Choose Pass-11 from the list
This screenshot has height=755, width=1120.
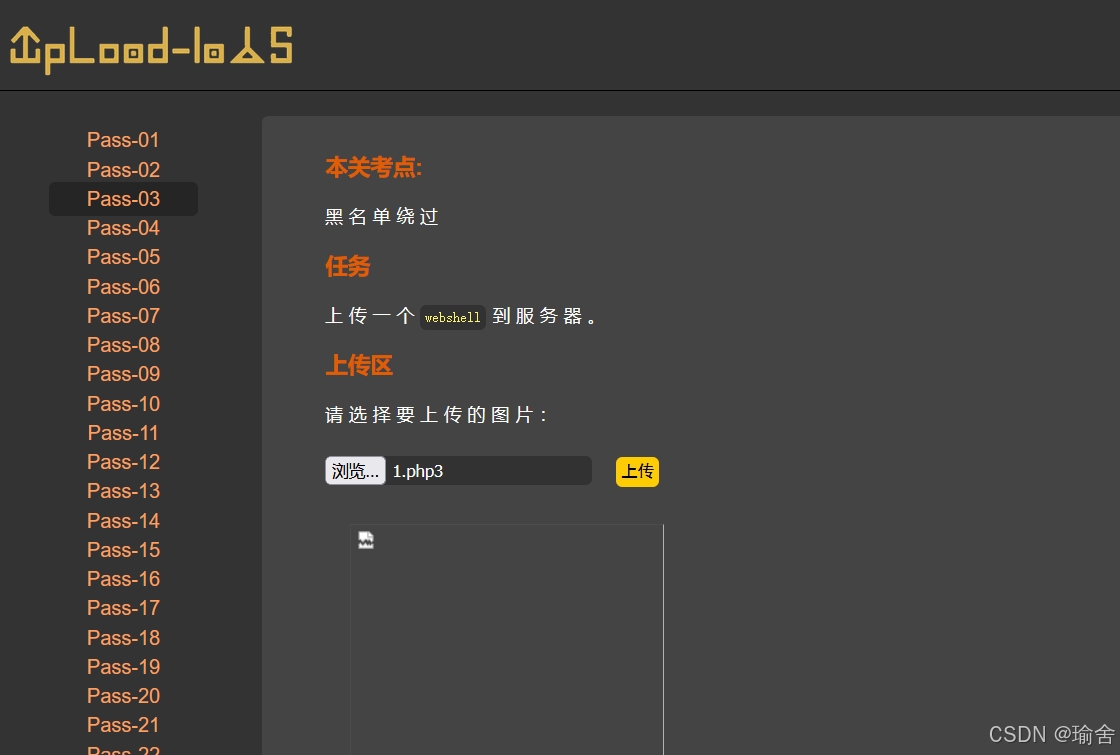point(123,433)
